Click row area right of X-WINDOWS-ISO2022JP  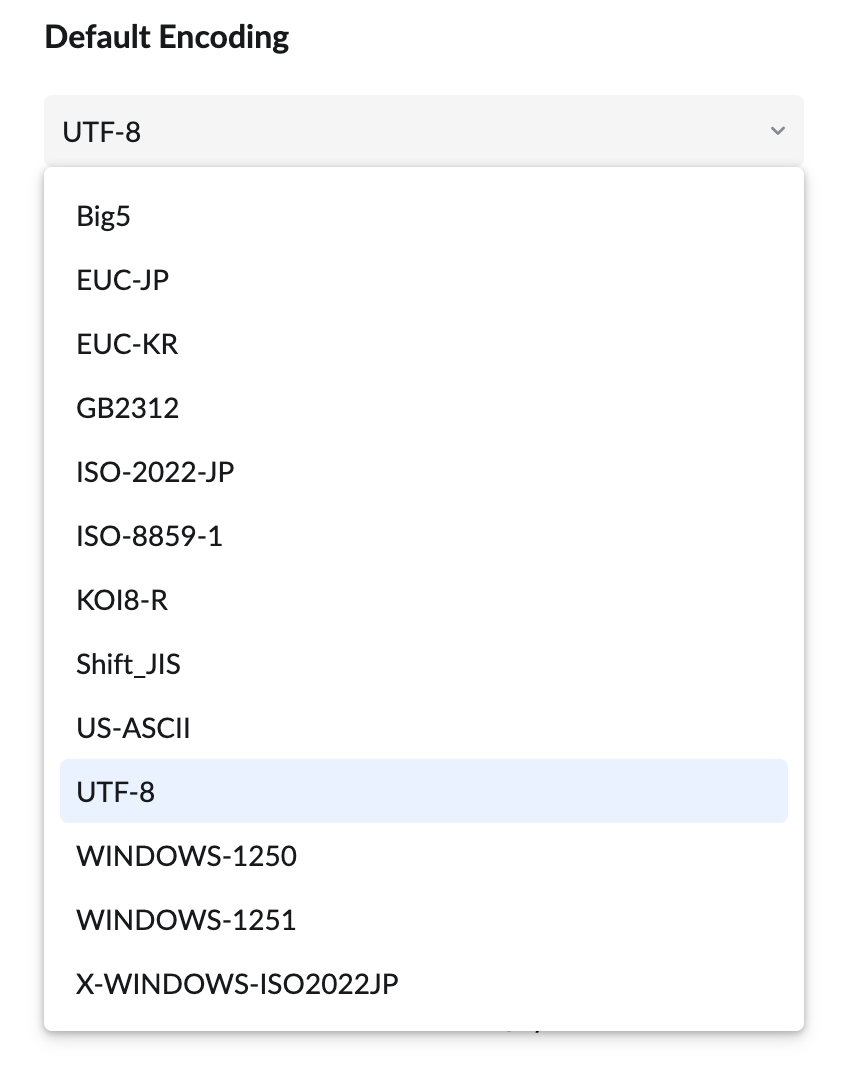tap(600, 984)
